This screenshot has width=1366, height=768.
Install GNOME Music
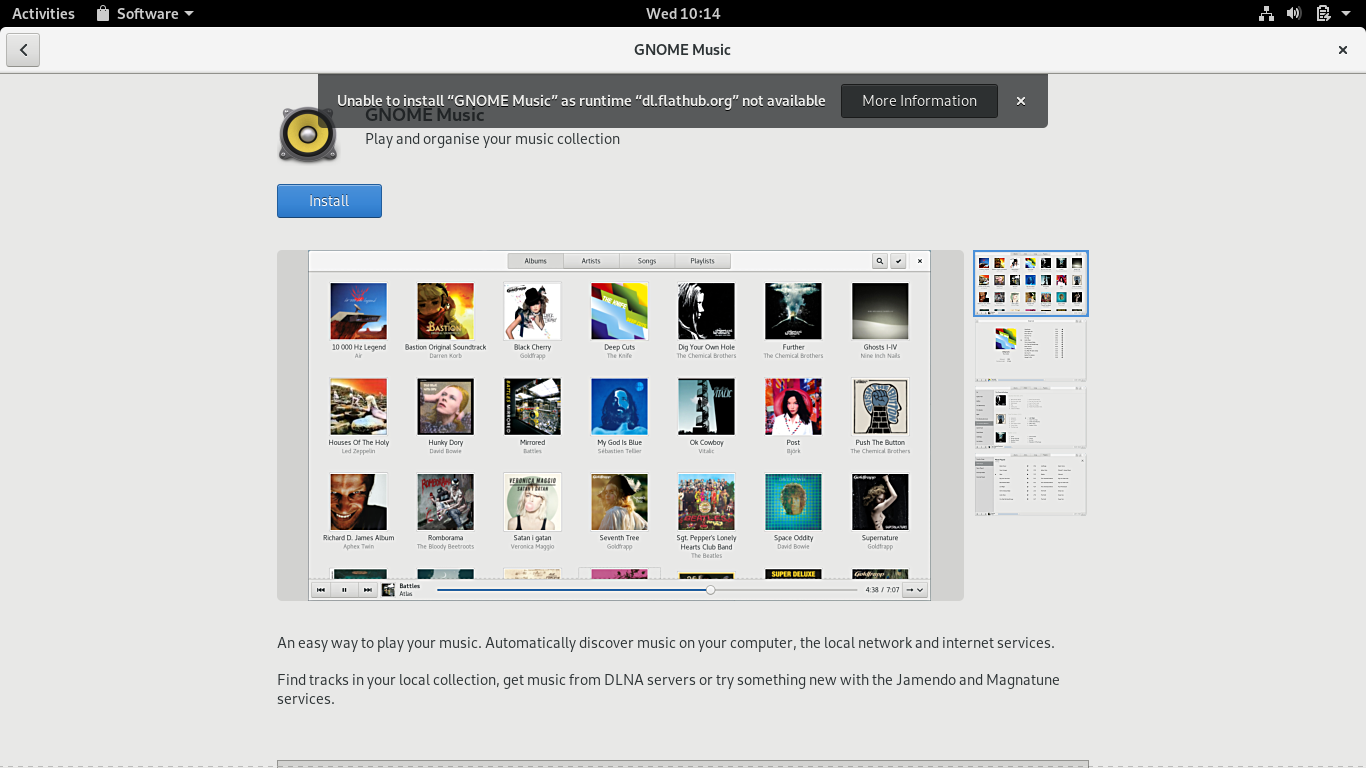point(329,201)
